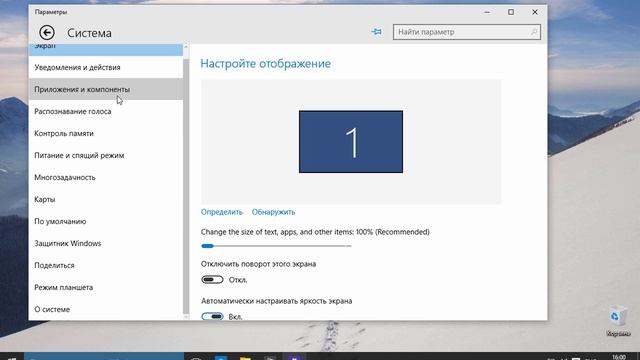The width and height of the screenshot is (640, 360).
Task: Toggle 'Автоматически настраивать яркость экрана' switch
Action: [212, 316]
